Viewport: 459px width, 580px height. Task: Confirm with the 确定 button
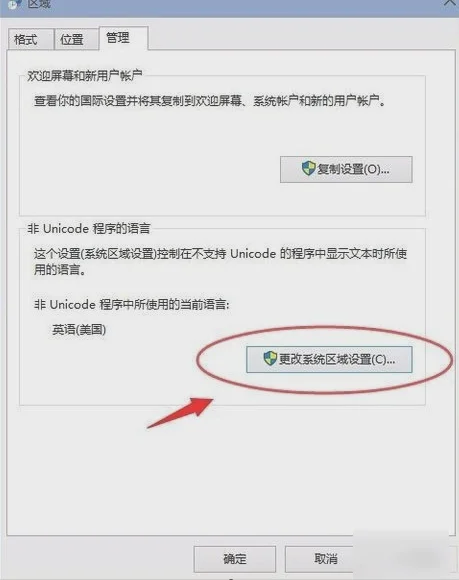click(234, 559)
